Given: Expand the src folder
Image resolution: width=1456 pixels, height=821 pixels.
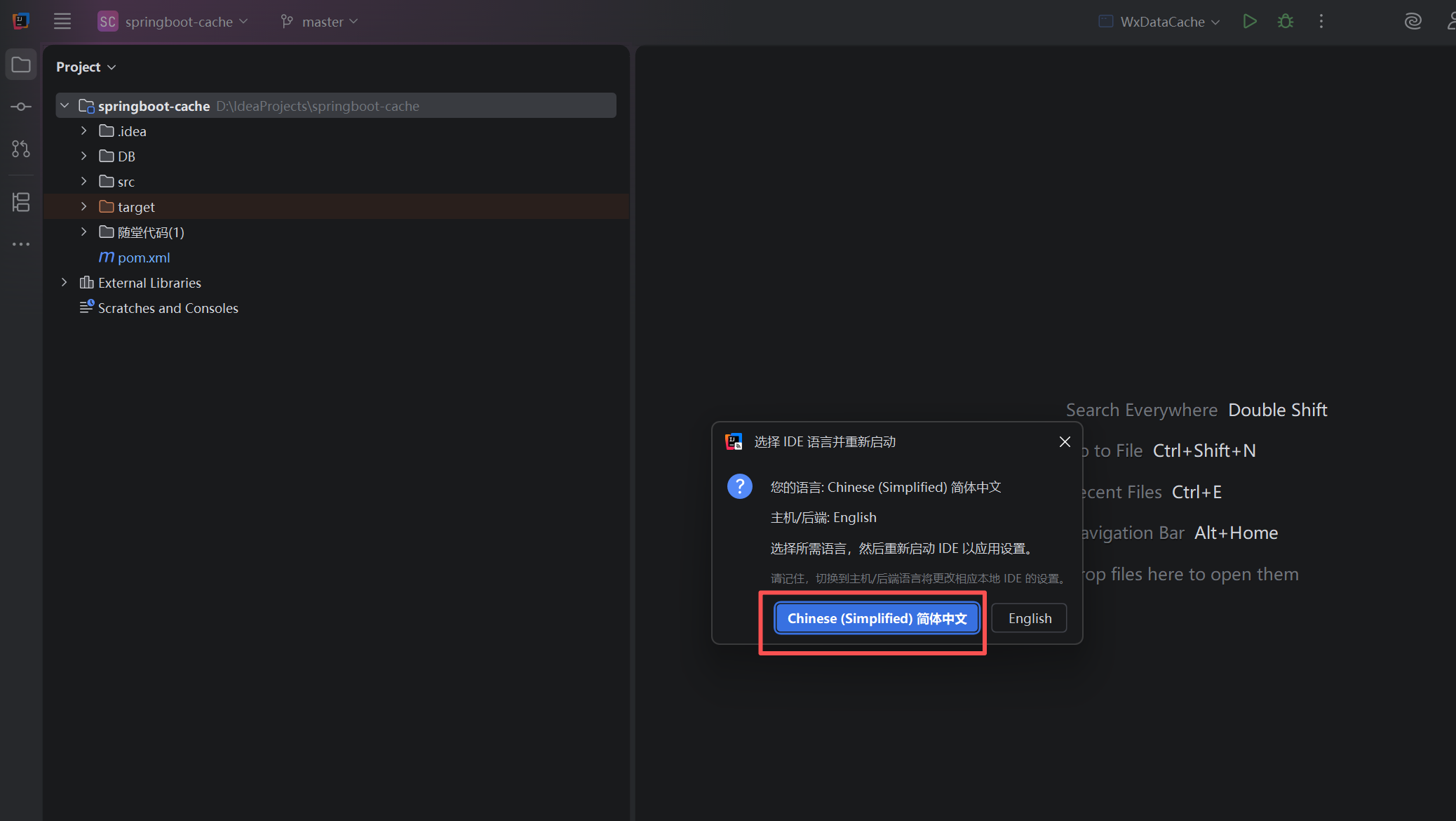Looking at the screenshot, I should 83,181.
